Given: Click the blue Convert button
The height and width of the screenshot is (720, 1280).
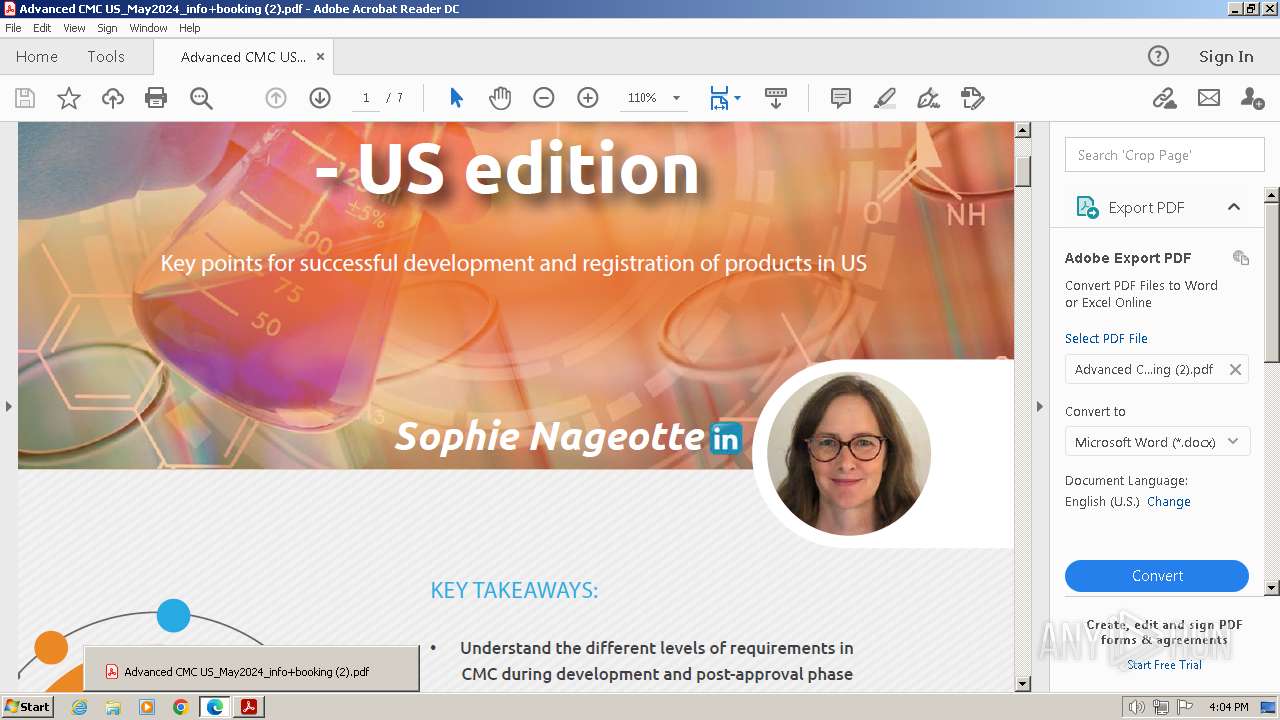Looking at the screenshot, I should 1157,576.
